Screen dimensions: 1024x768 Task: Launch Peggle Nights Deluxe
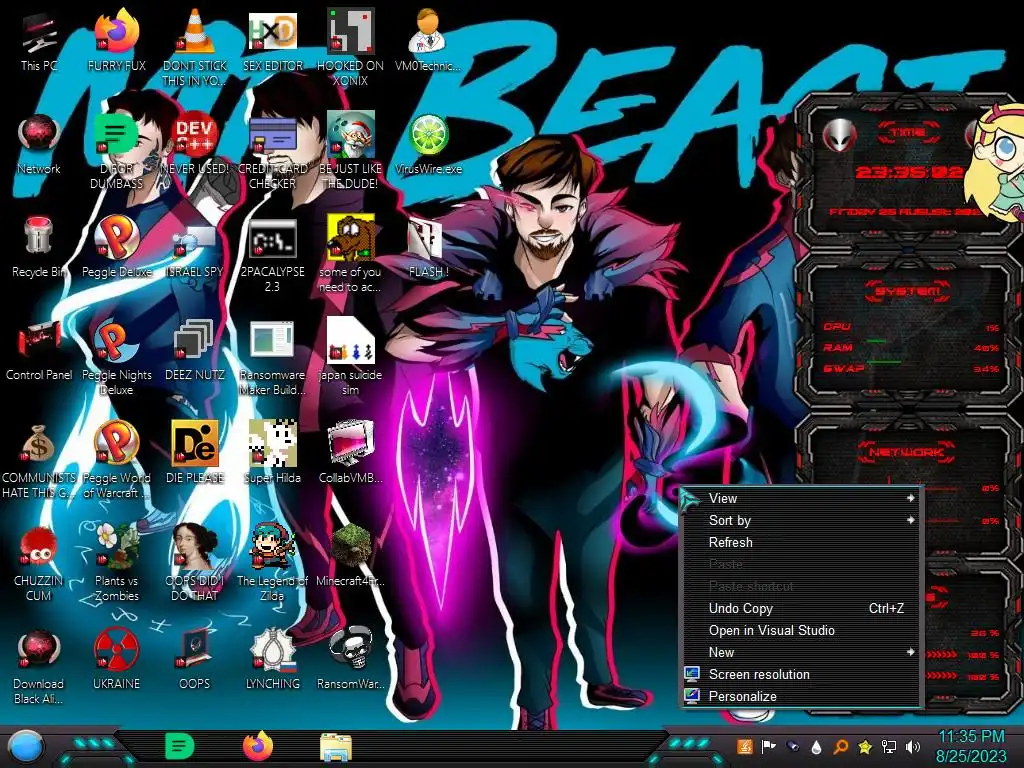(x=116, y=341)
